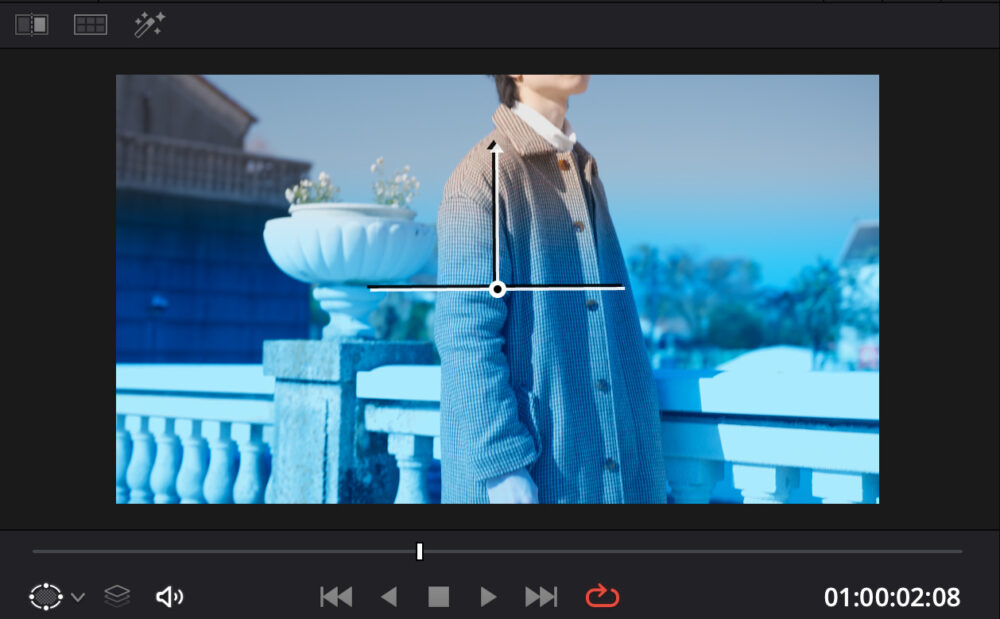Stop playback
The height and width of the screenshot is (619, 1000).
438,597
